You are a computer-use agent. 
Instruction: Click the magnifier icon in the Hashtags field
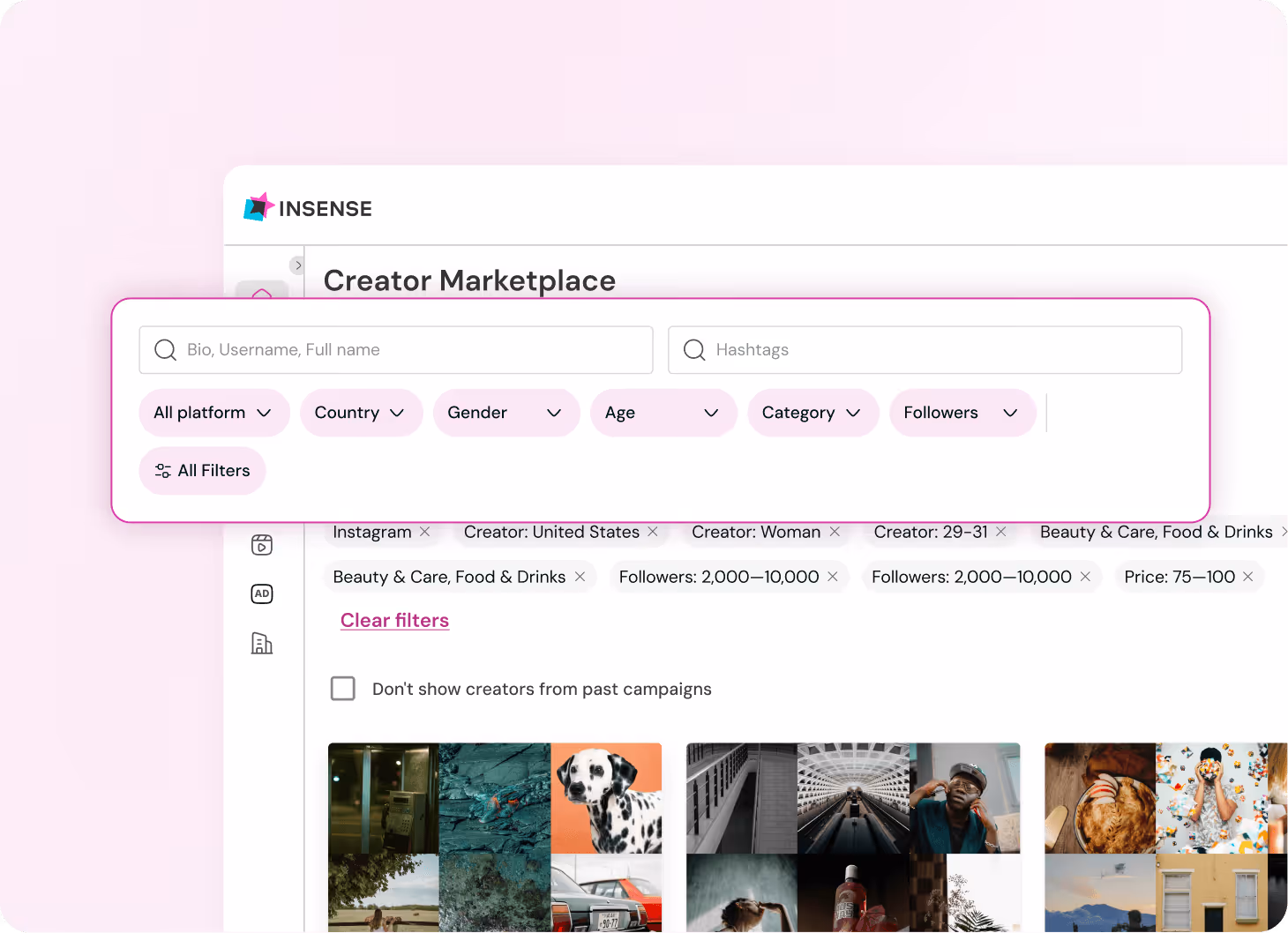[x=694, y=350]
